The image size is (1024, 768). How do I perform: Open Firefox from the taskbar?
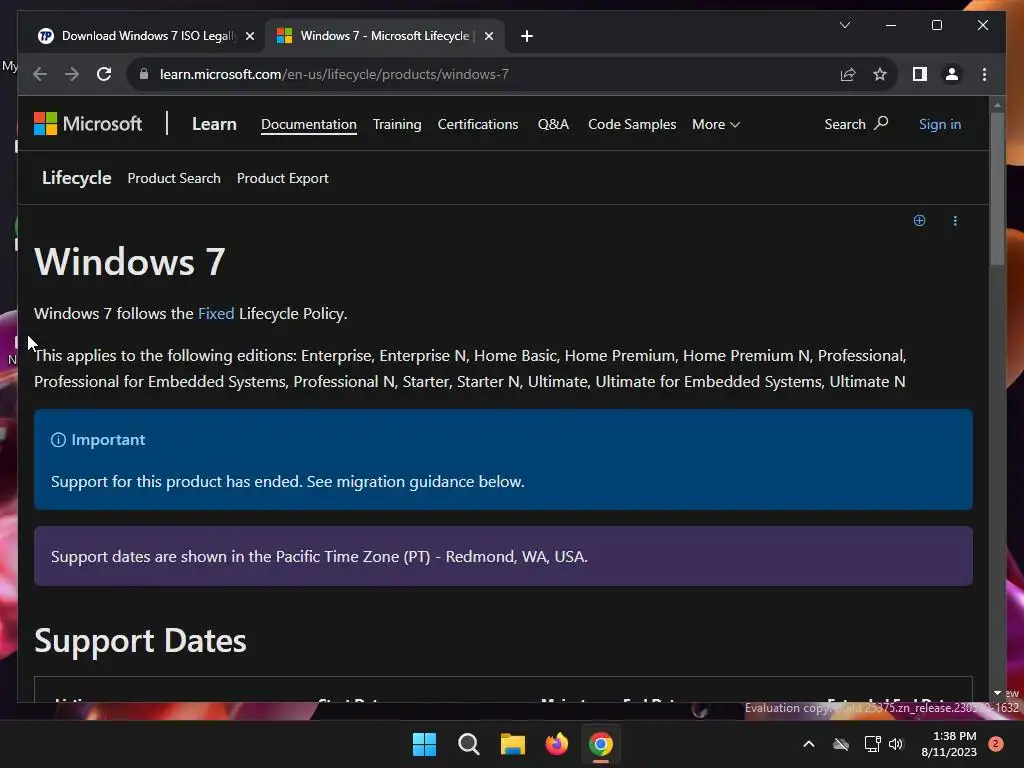(x=556, y=744)
